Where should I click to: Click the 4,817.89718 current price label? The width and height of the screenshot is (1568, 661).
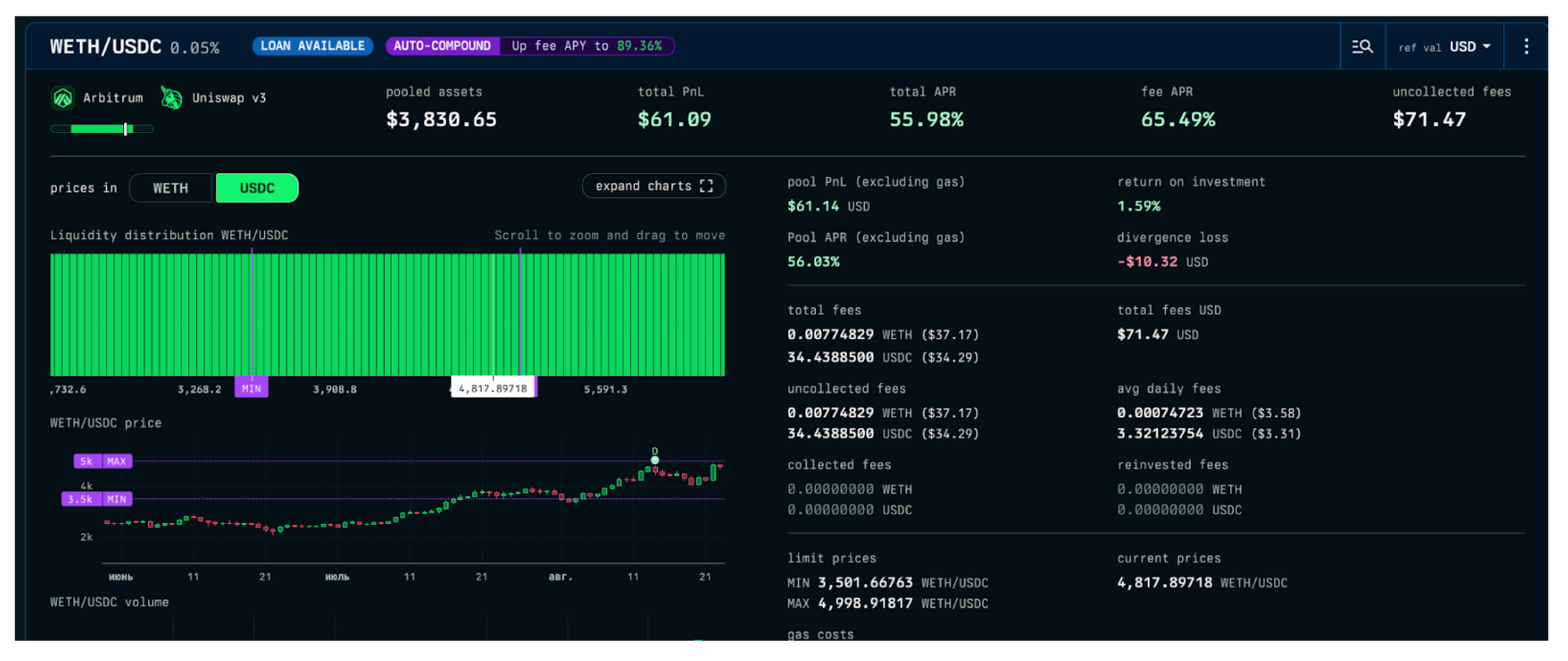click(x=493, y=388)
